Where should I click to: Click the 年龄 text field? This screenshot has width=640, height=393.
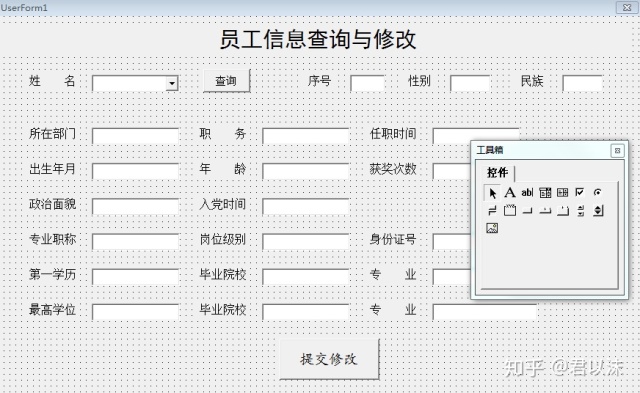[x=305, y=171]
